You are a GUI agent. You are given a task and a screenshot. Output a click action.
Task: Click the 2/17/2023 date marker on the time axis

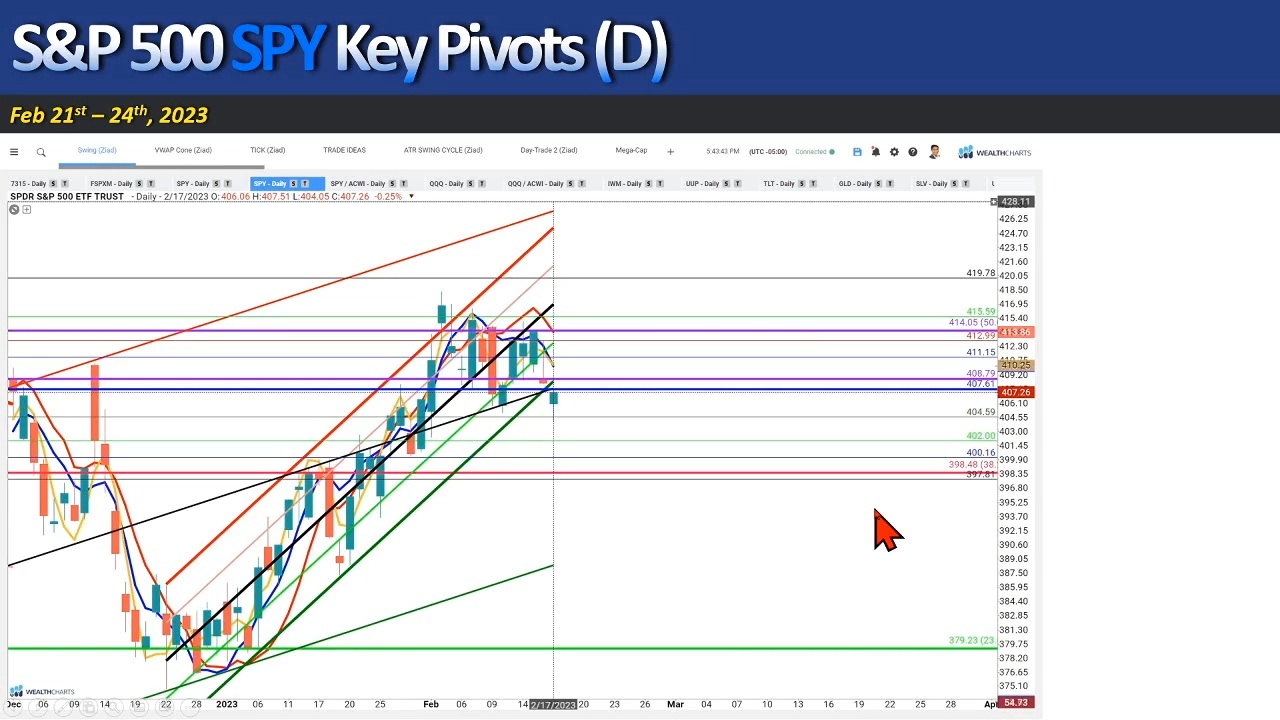point(553,705)
